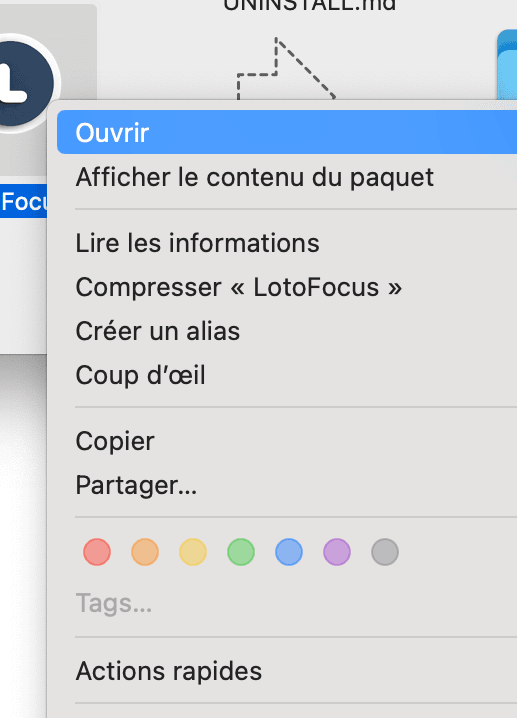Click the highlighted LotoFocus file name label
The image size is (517, 718).
click(x=23, y=201)
